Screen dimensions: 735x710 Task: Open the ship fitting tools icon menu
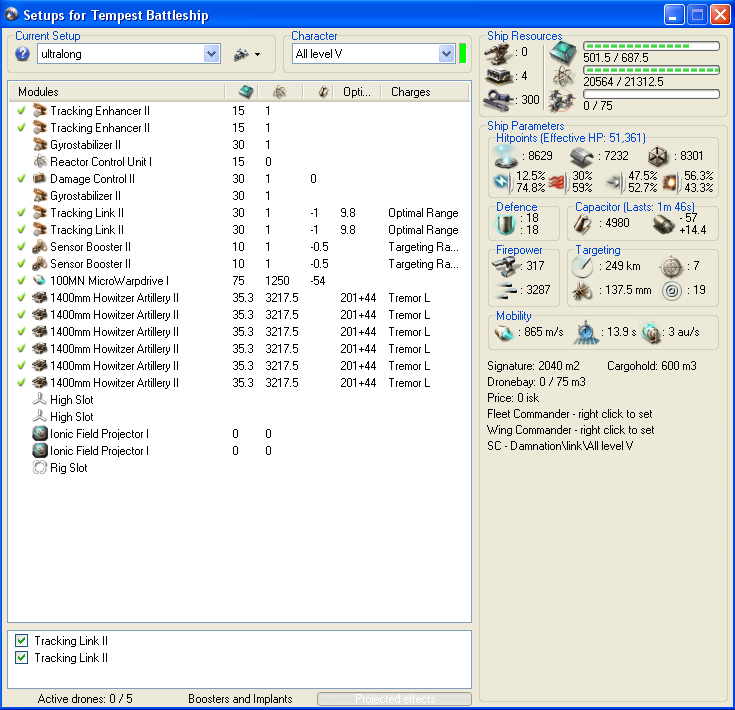coord(247,54)
